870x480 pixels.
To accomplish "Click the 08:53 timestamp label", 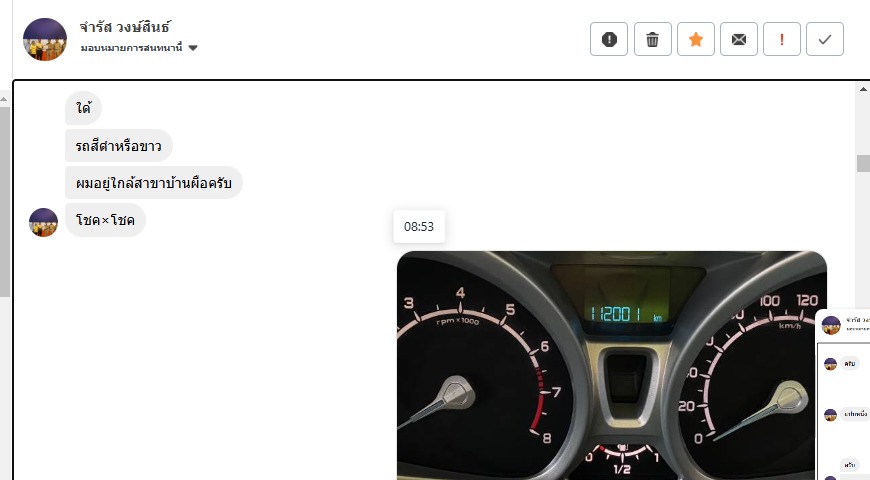I will [419, 226].
